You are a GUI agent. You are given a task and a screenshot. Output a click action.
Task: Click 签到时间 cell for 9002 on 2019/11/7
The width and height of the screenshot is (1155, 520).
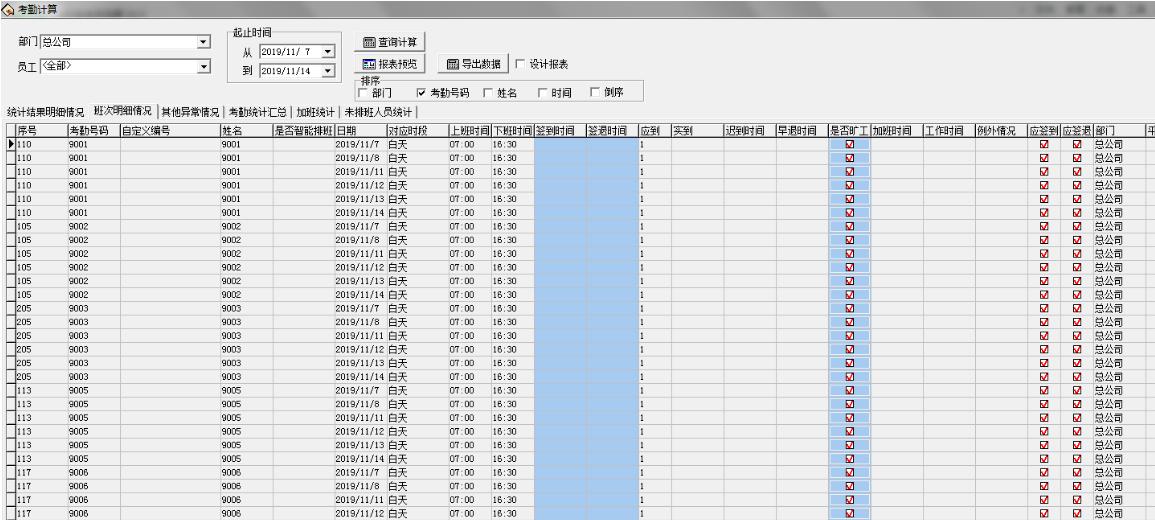pos(560,226)
